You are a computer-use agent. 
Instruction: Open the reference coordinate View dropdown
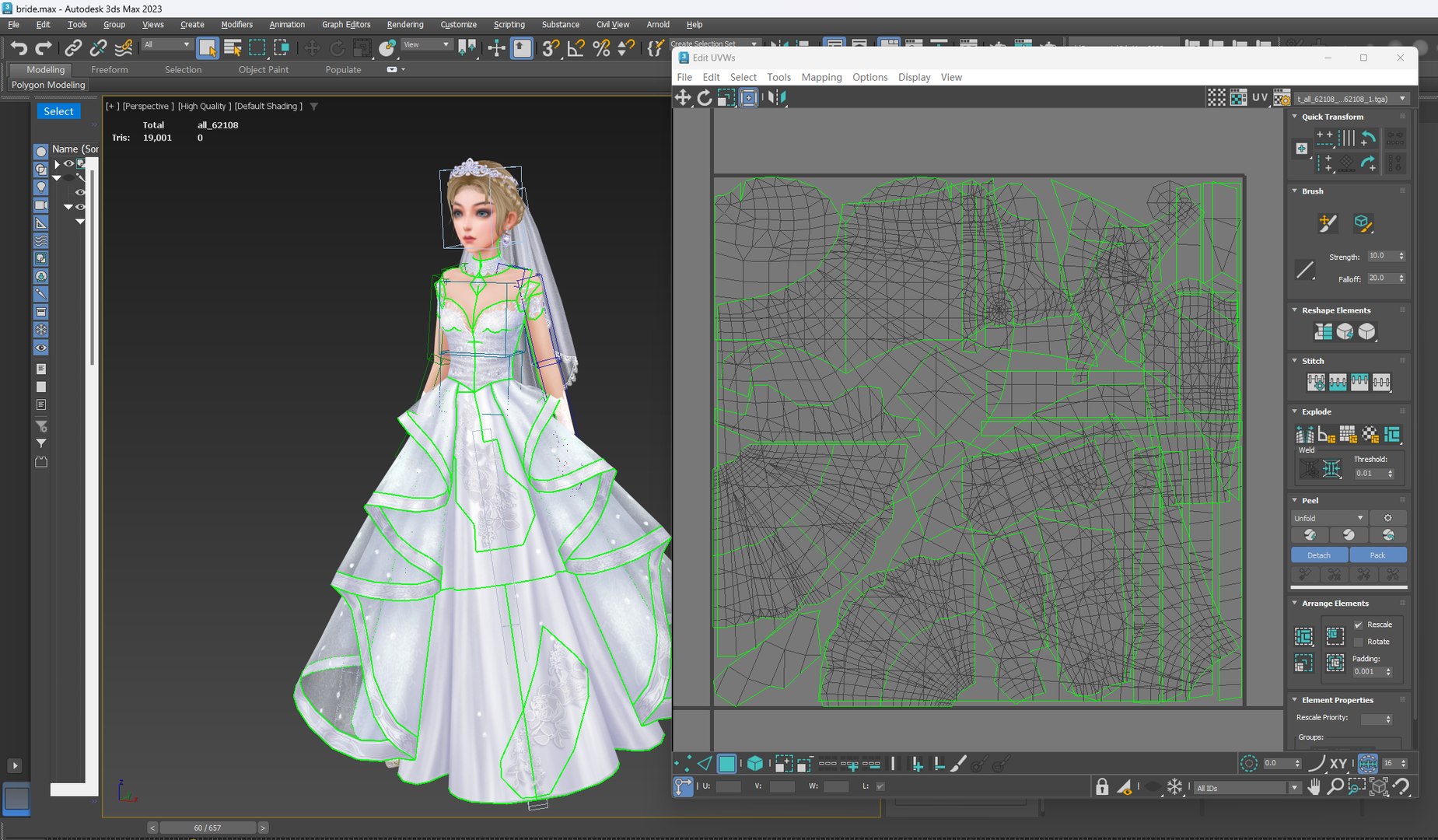[x=426, y=45]
